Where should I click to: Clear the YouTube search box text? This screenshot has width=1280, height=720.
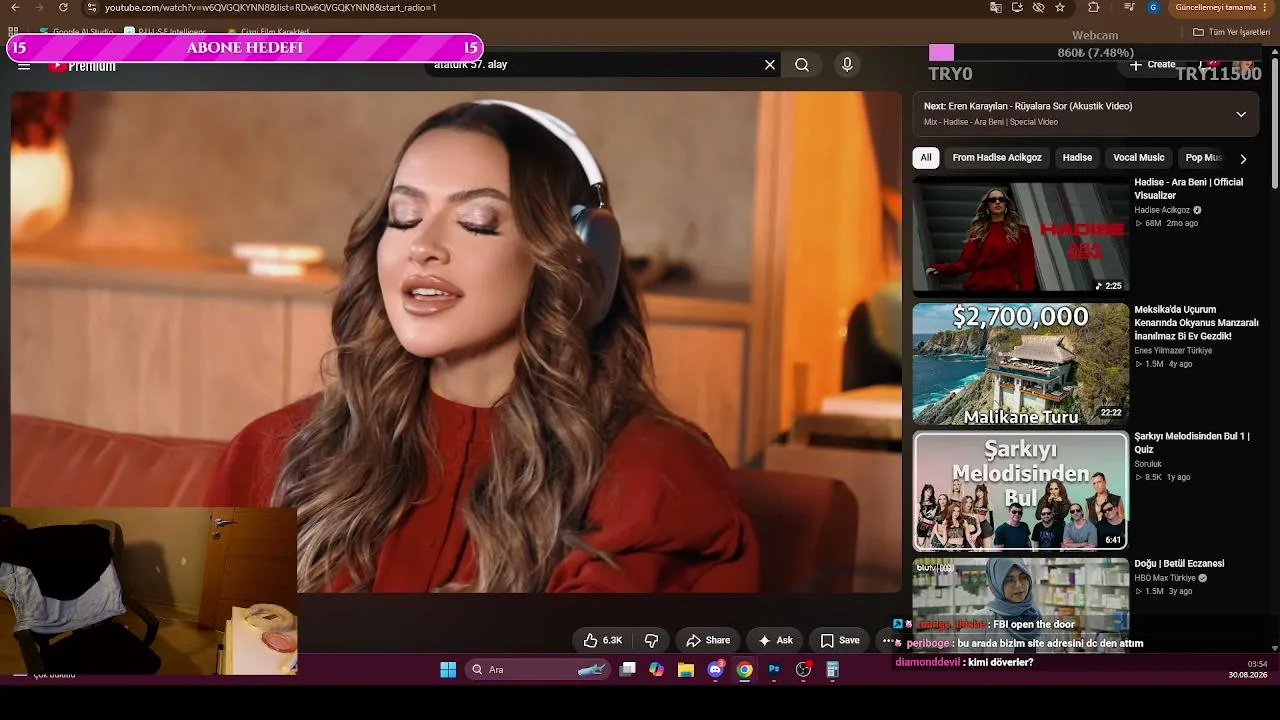[x=770, y=65]
